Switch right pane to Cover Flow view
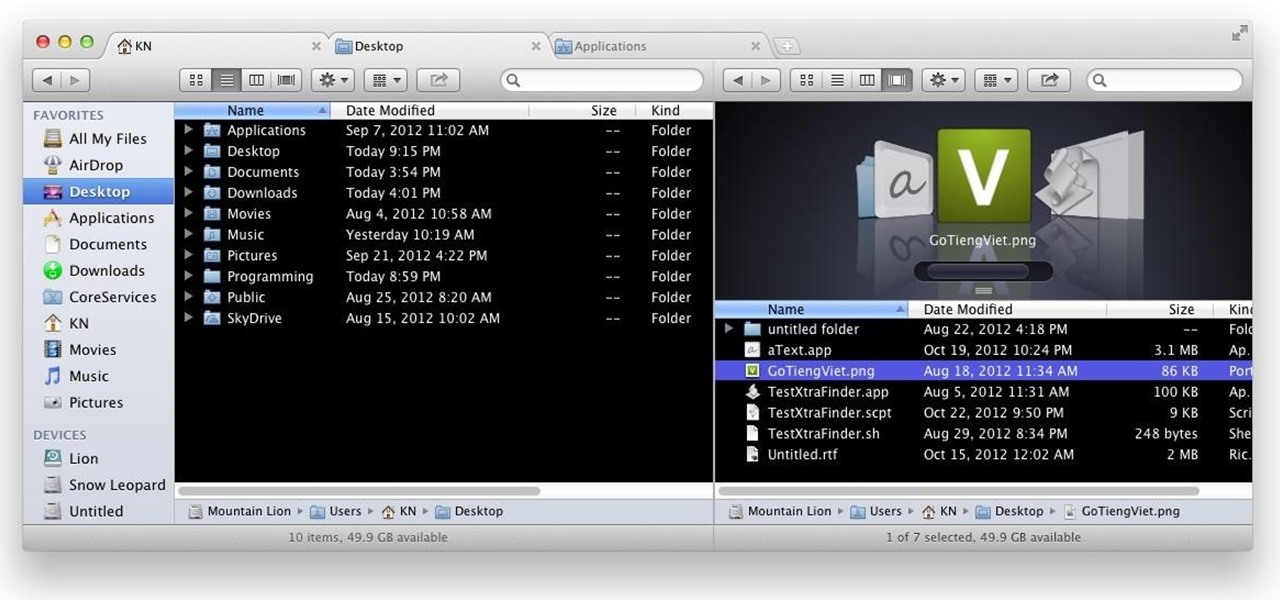The image size is (1280, 600). [x=898, y=80]
